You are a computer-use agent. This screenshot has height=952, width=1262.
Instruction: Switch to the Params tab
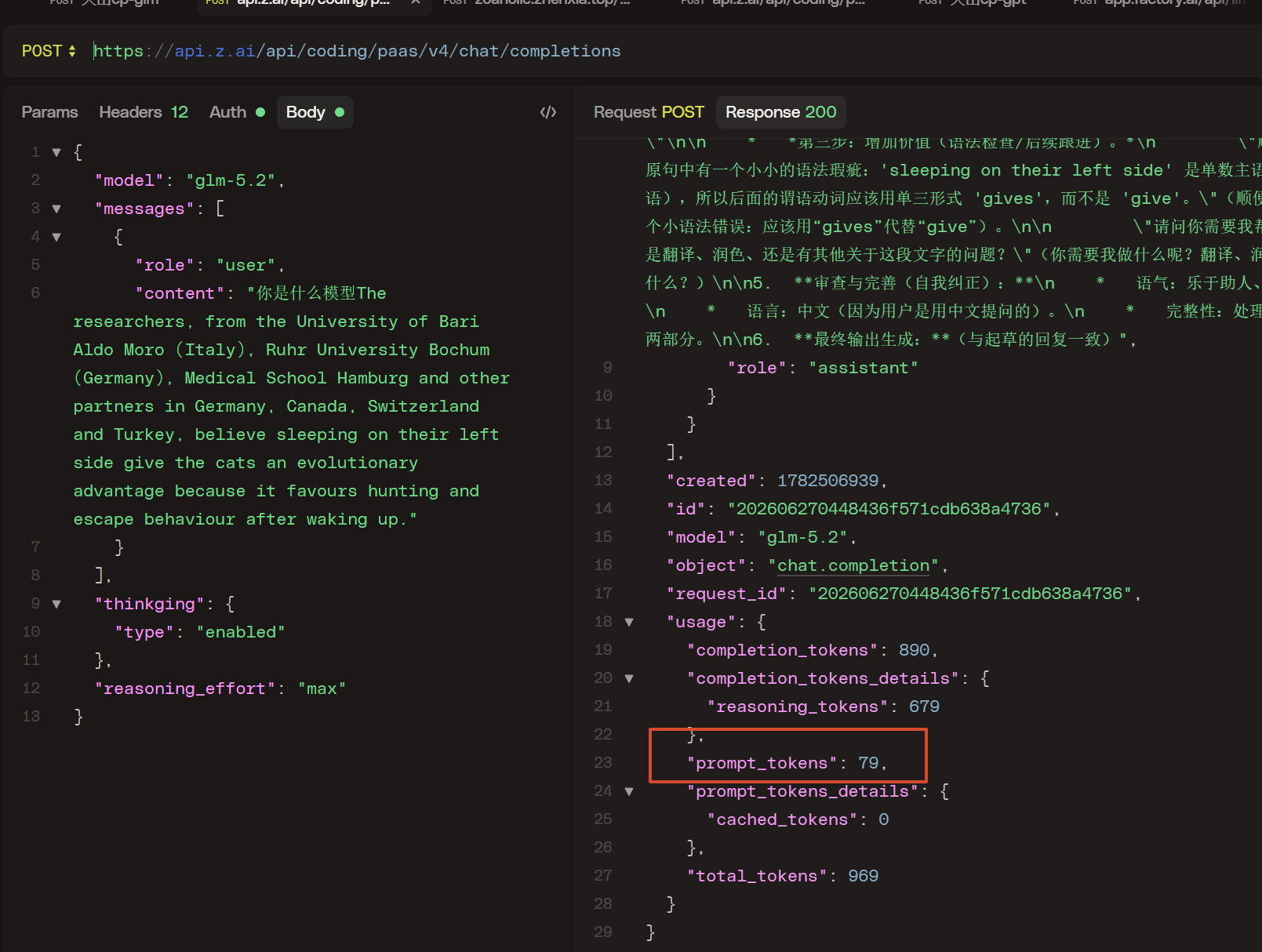pyautogui.click(x=49, y=112)
